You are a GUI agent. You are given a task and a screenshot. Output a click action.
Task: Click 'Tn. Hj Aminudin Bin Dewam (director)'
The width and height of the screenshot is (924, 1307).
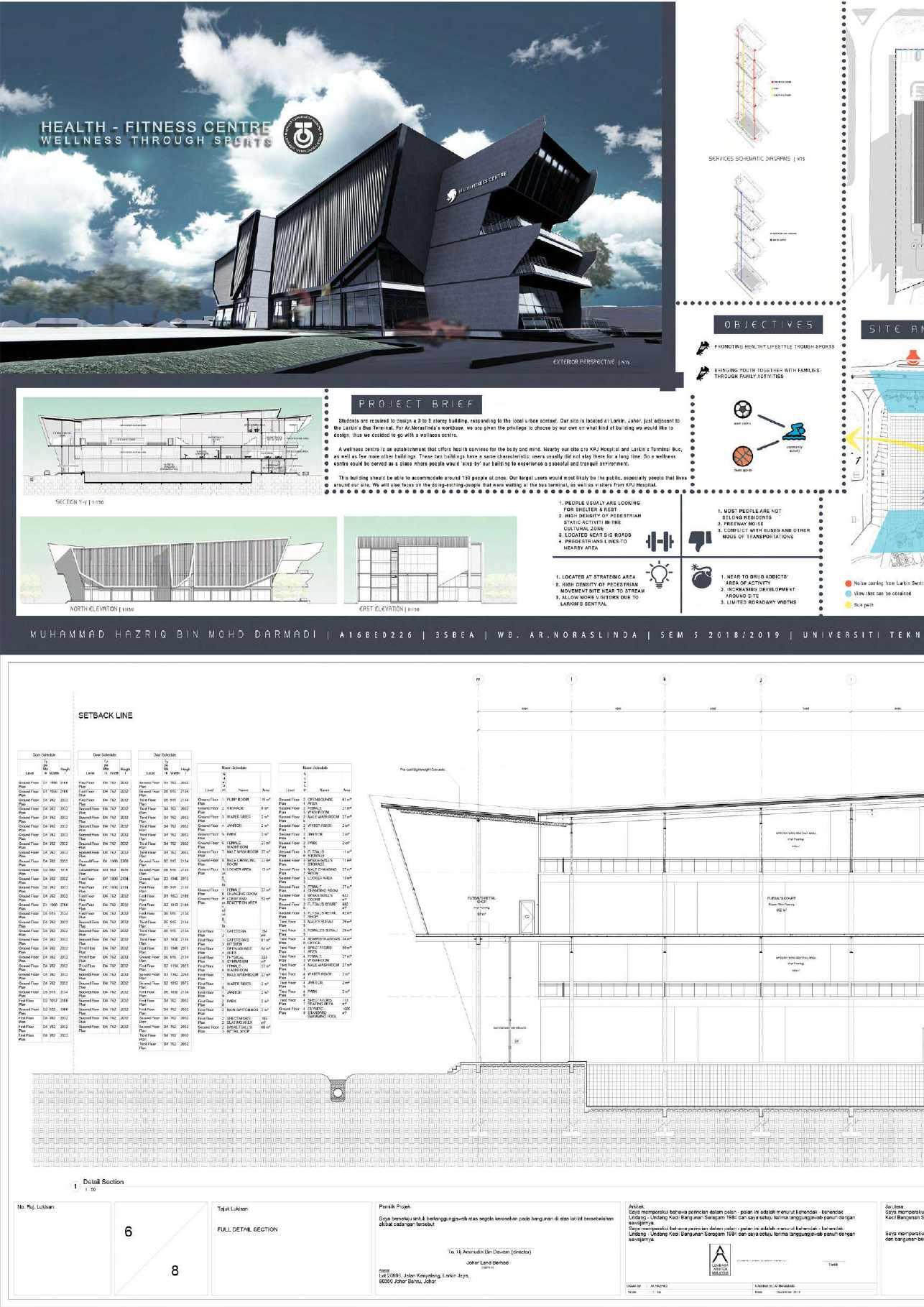pyautogui.click(x=489, y=1252)
